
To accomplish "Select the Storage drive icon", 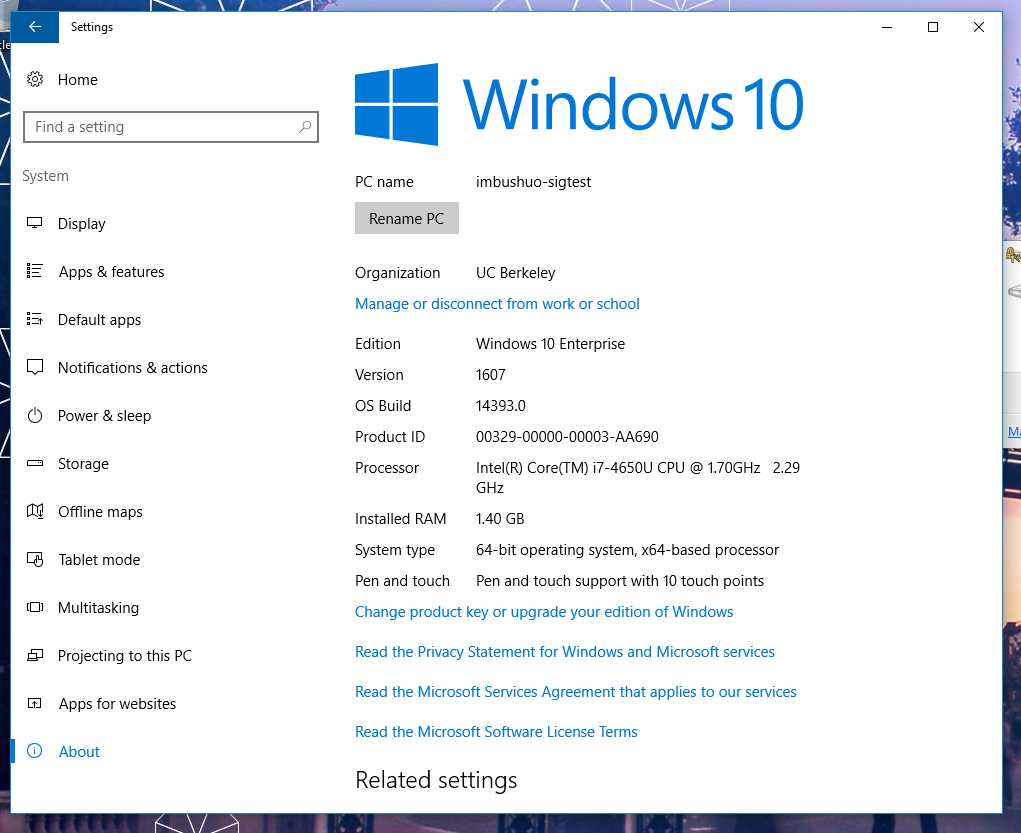I will 34,463.
